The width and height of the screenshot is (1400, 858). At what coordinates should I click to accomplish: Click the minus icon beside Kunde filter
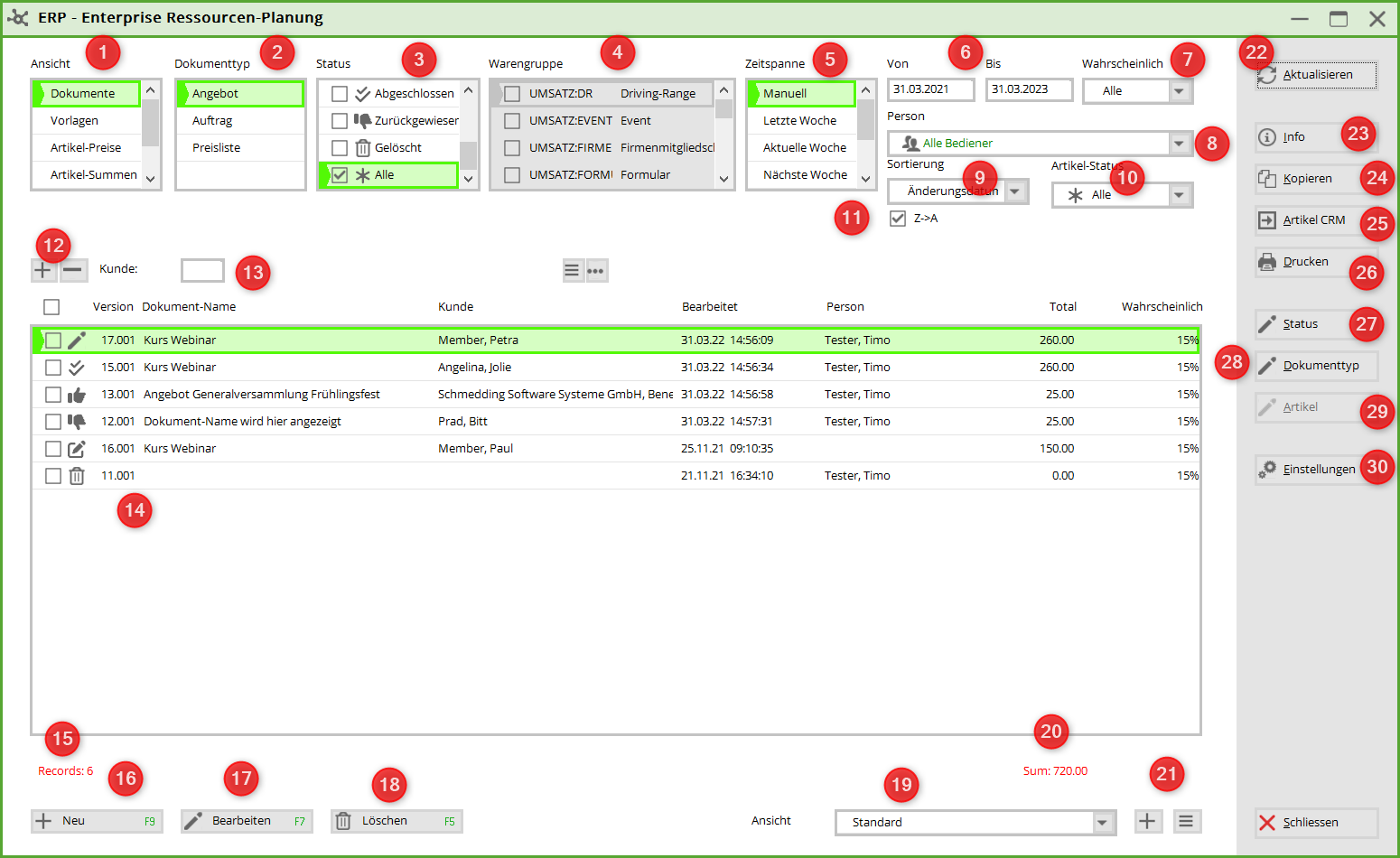click(73, 270)
